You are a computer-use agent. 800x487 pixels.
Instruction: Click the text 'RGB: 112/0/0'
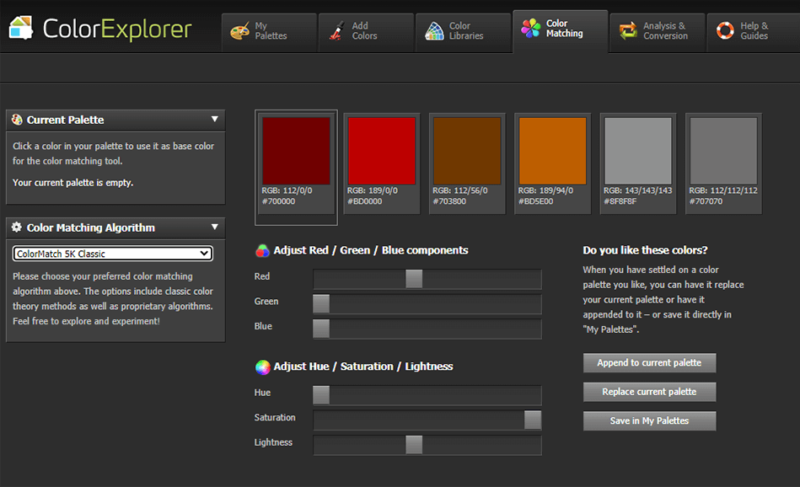(x=287, y=191)
